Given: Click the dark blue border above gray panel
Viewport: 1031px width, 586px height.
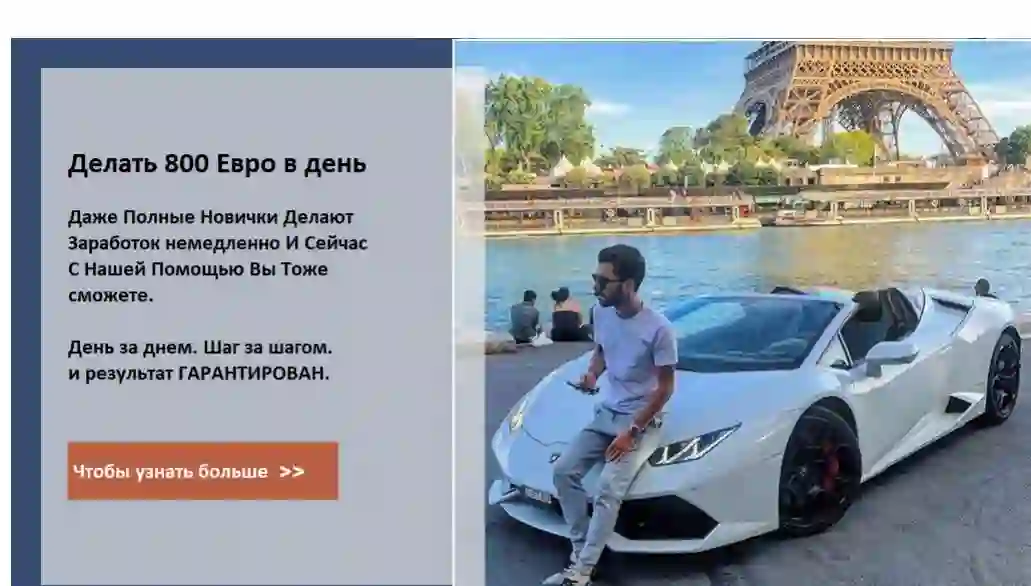Looking at the screenshot, I should [231, 53].
